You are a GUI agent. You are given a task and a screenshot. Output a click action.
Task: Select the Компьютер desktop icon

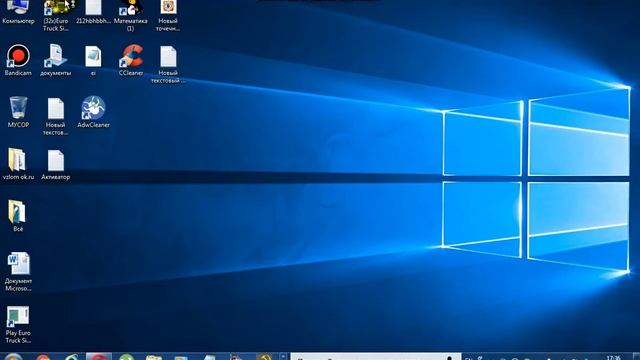click(18, 12)
